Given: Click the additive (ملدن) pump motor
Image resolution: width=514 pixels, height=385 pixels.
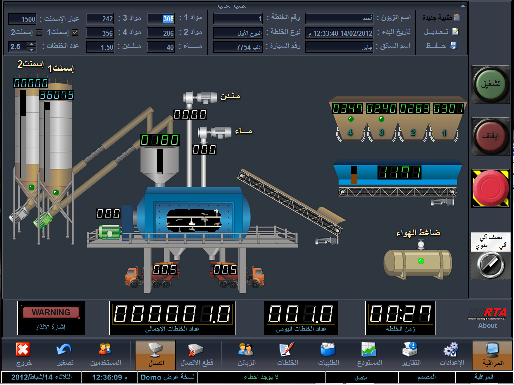Looking at the screenshot, I should click(201, 98).
